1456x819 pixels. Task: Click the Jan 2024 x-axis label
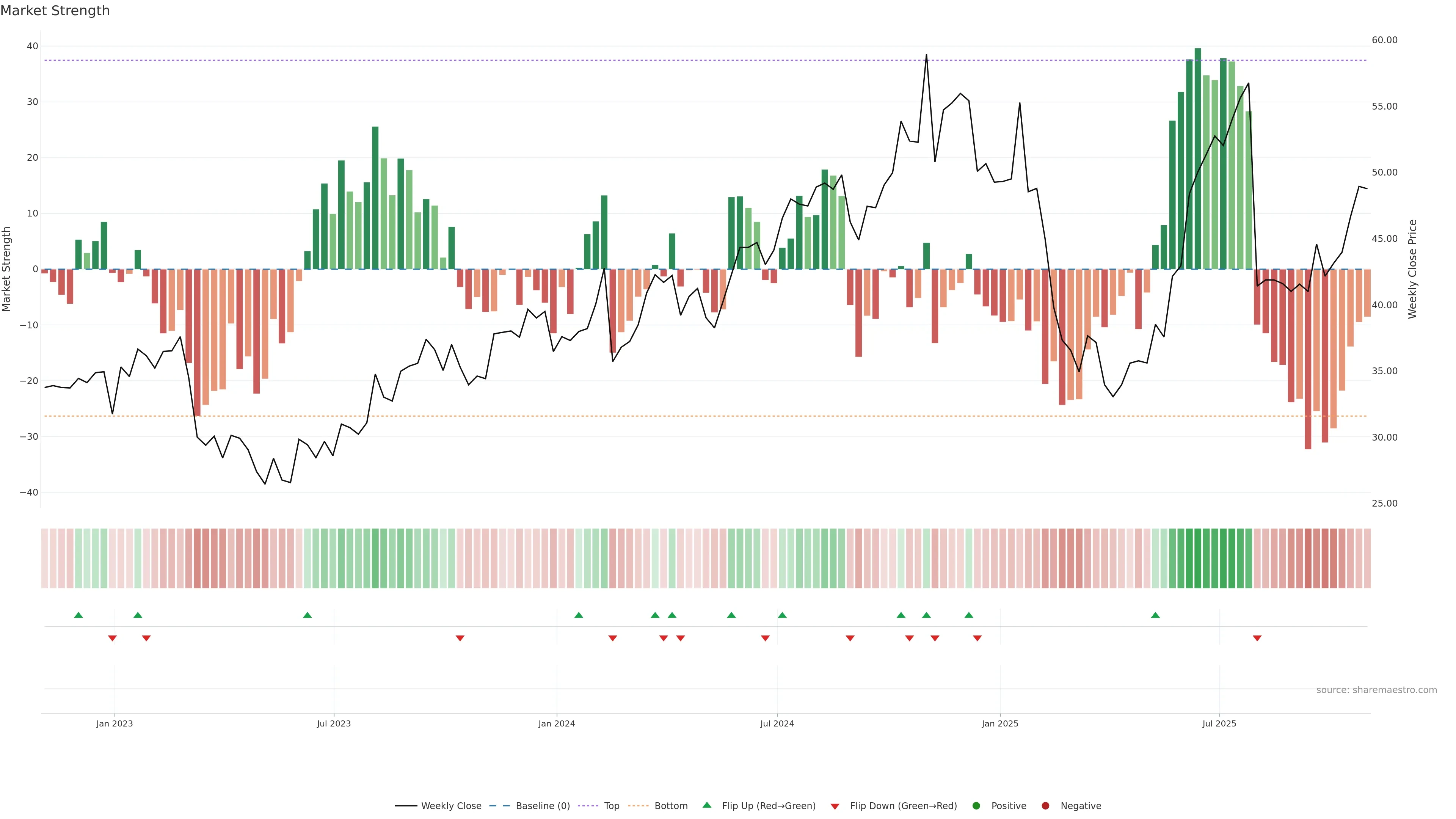pos(556,723)
